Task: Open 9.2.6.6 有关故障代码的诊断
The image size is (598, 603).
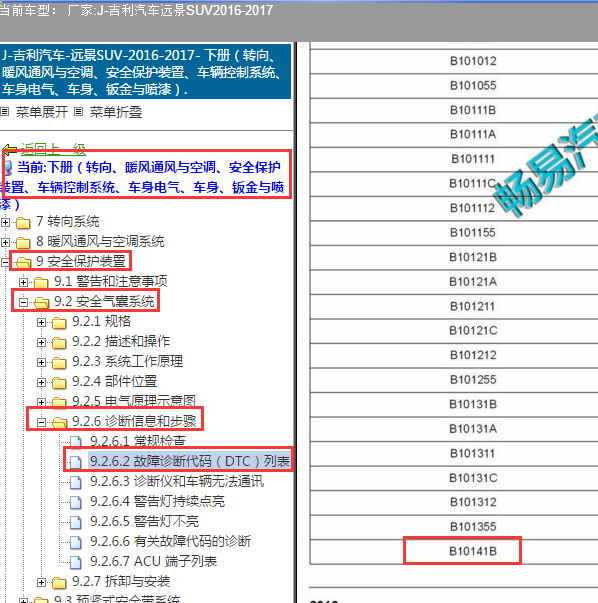Action: [x=170, y=541]
